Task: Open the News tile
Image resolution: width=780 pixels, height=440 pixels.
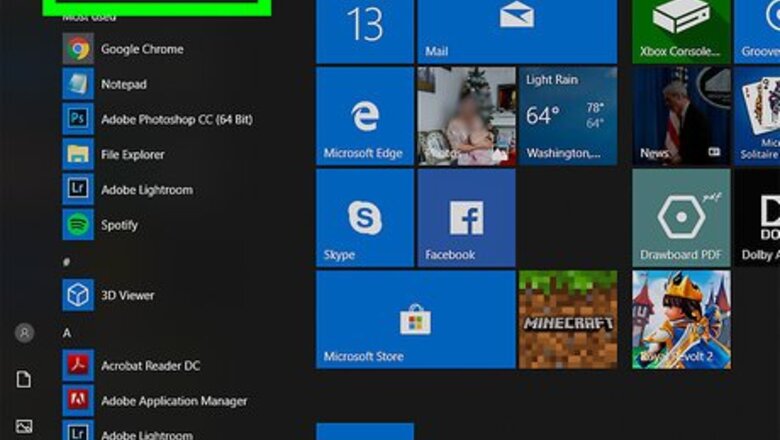Action: (x=682, y=116)
